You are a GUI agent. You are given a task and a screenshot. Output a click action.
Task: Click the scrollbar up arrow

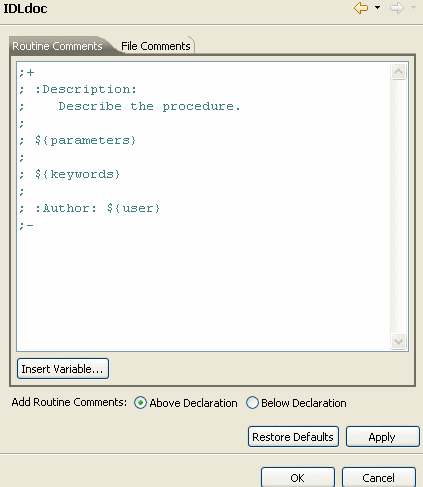[399, 71]
